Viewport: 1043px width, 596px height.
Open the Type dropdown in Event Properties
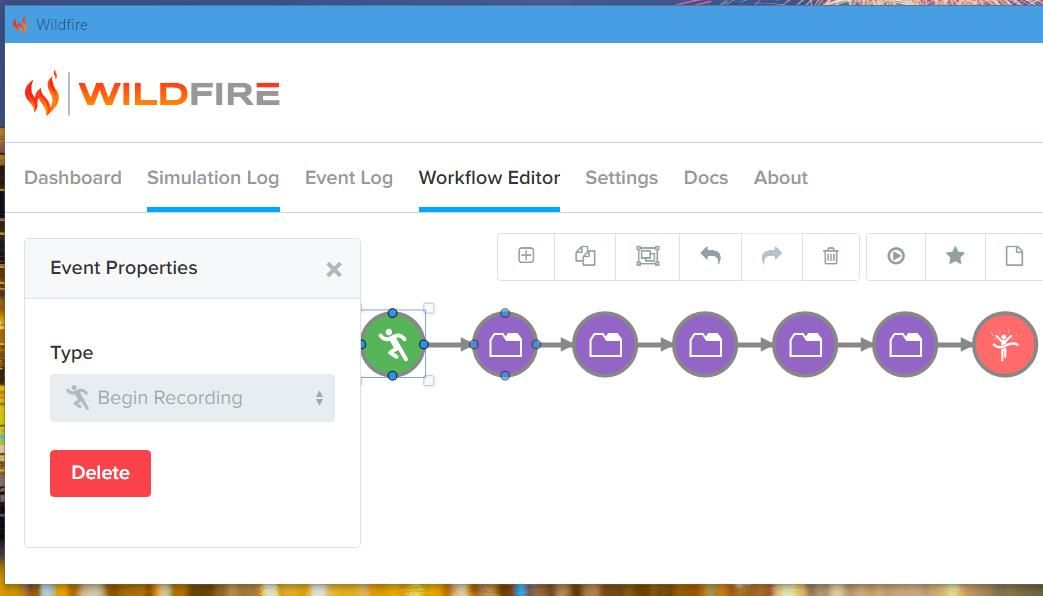pos(192,397)
